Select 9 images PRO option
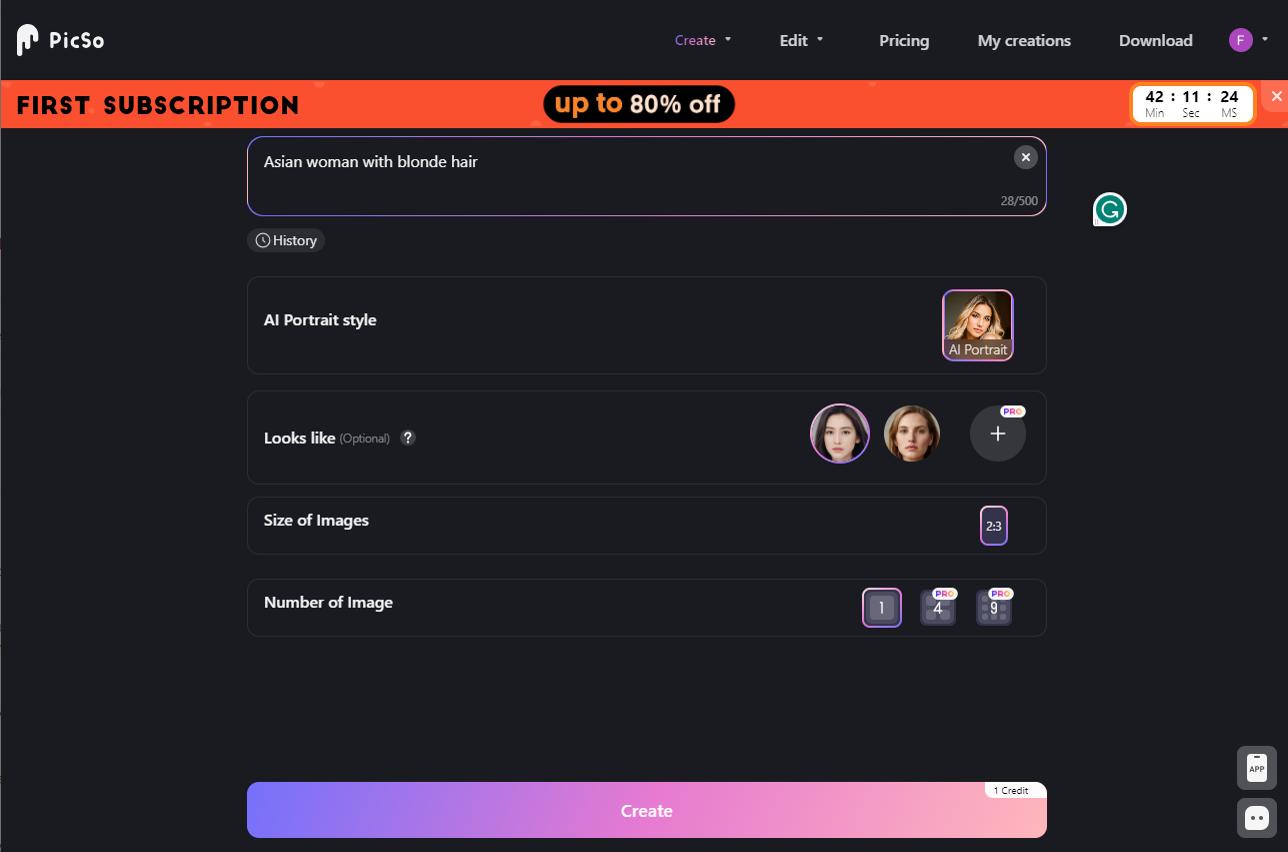This screenshot has width=1288, height=852. coord(994,608)
